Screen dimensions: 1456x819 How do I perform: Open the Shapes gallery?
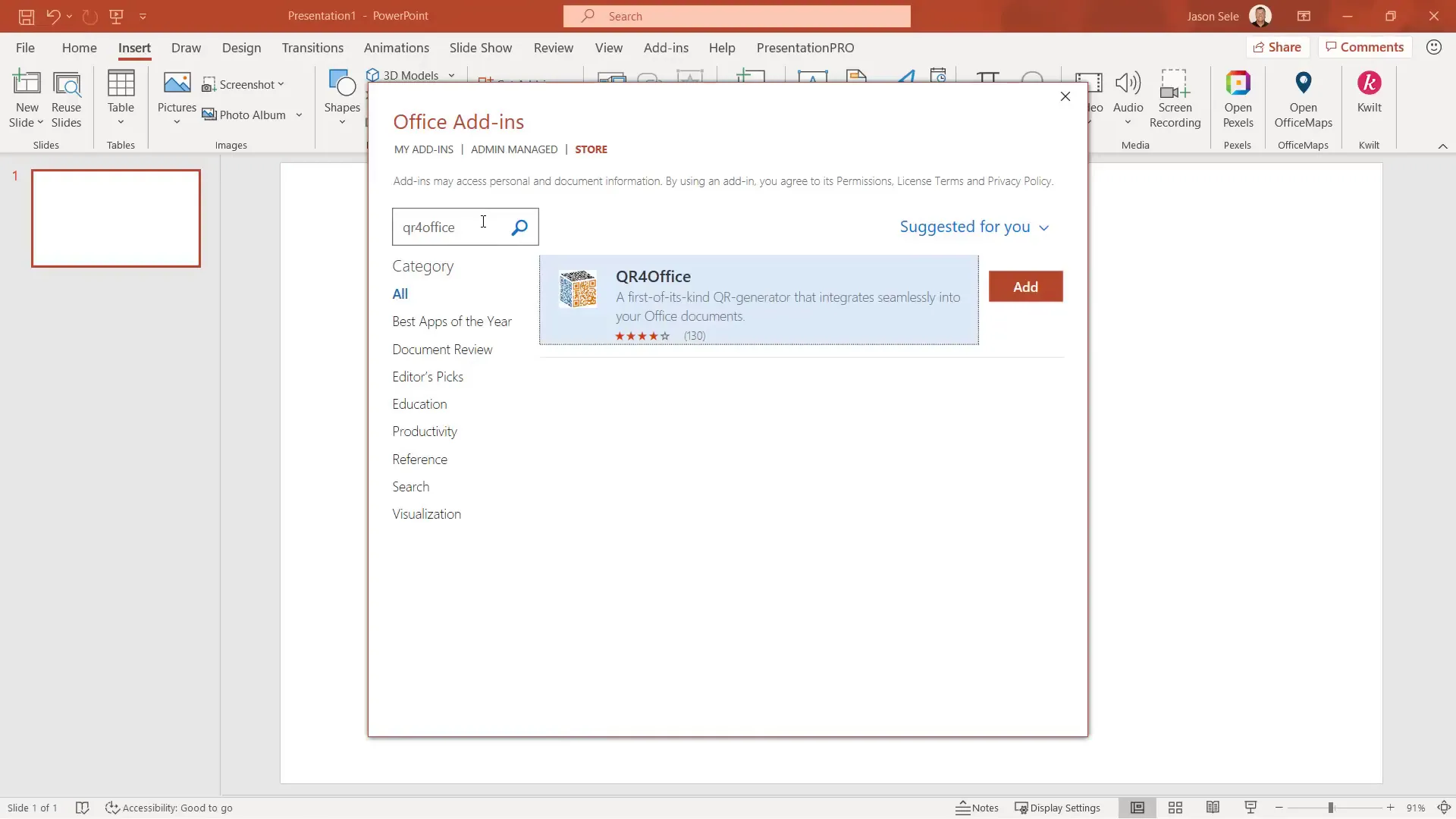[x=342, y=99]
